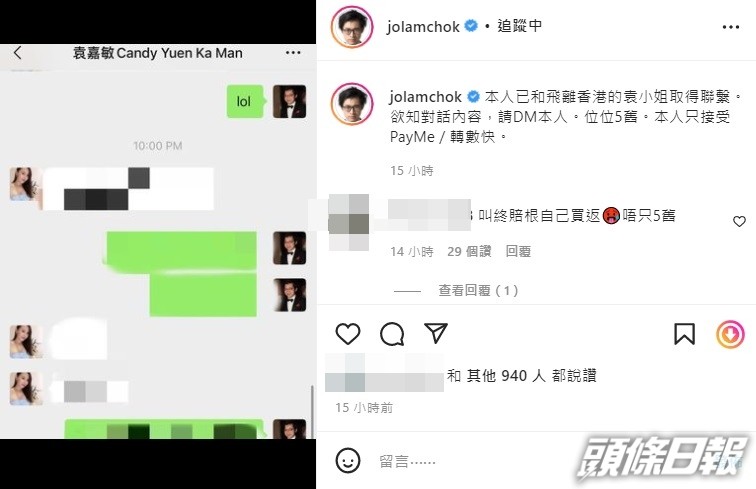Click the green lol chat bubble
The width and height of the screenshot is (756, 489).
pos(245,102)
